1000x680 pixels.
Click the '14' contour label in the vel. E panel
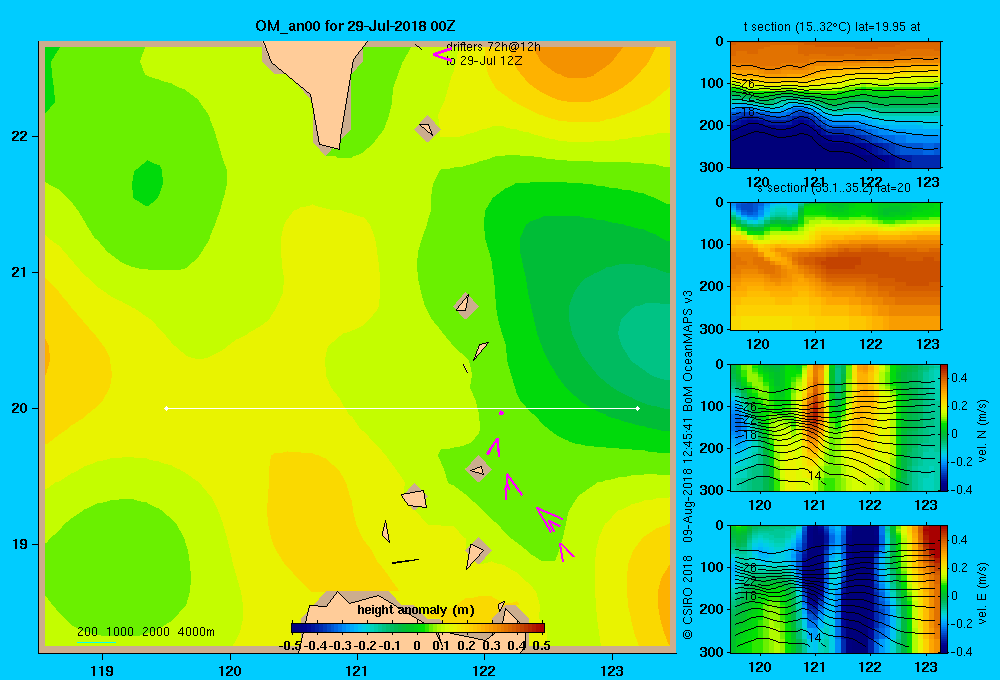point(814,637)
